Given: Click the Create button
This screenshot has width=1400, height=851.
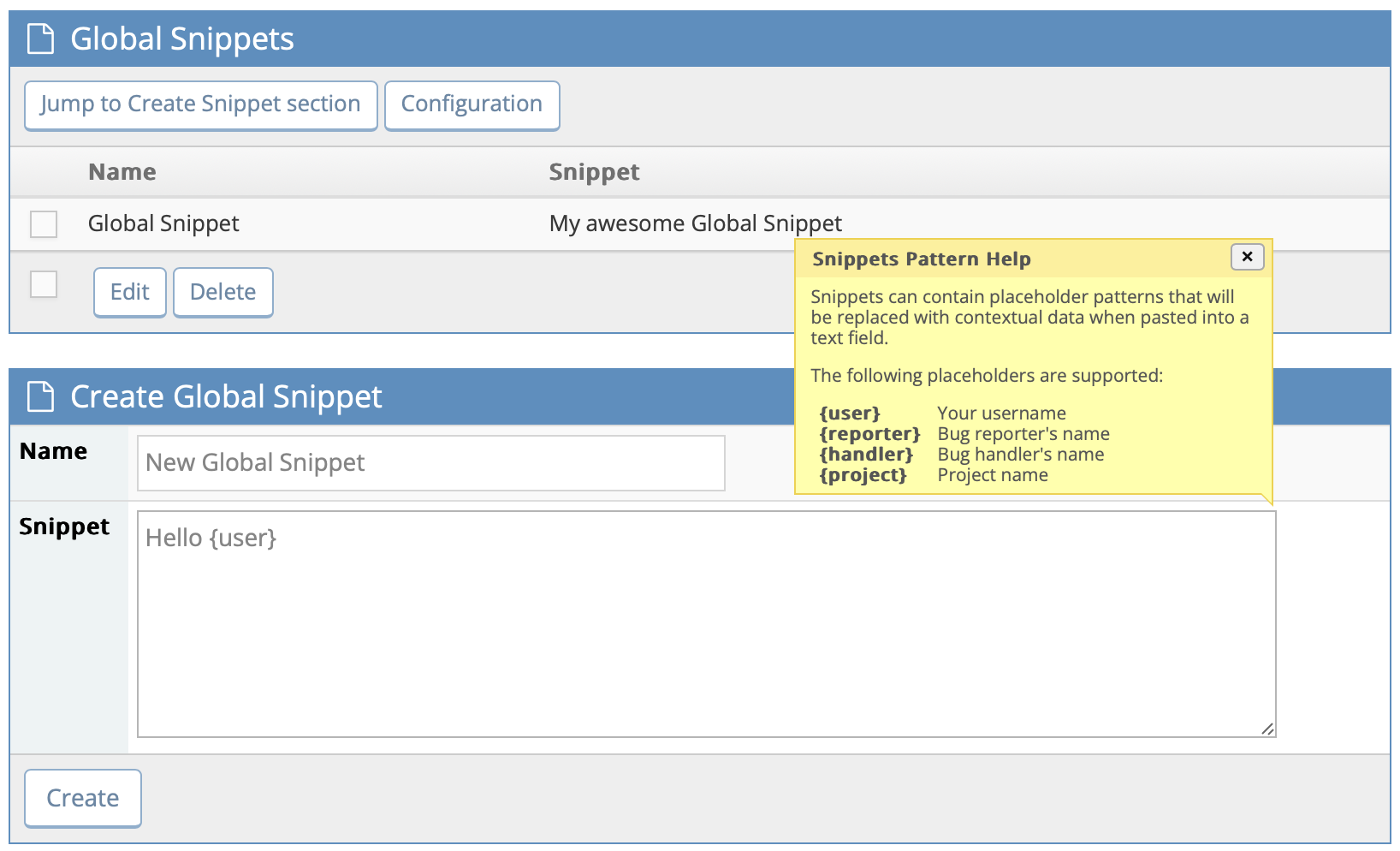Looking at the screenshot, I should click(x=83, y=798).
